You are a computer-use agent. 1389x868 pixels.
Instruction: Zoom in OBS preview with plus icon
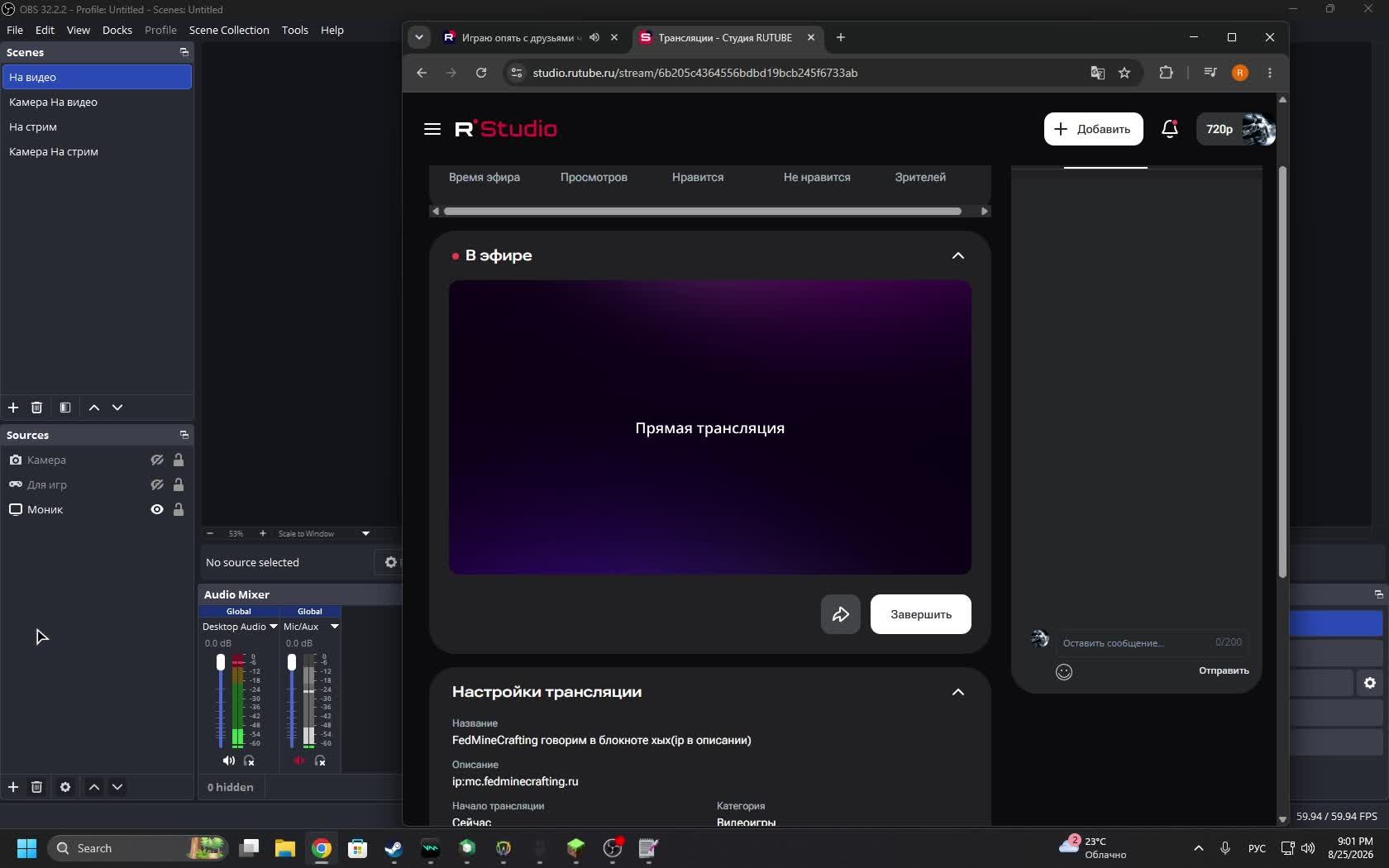(263, 533)
